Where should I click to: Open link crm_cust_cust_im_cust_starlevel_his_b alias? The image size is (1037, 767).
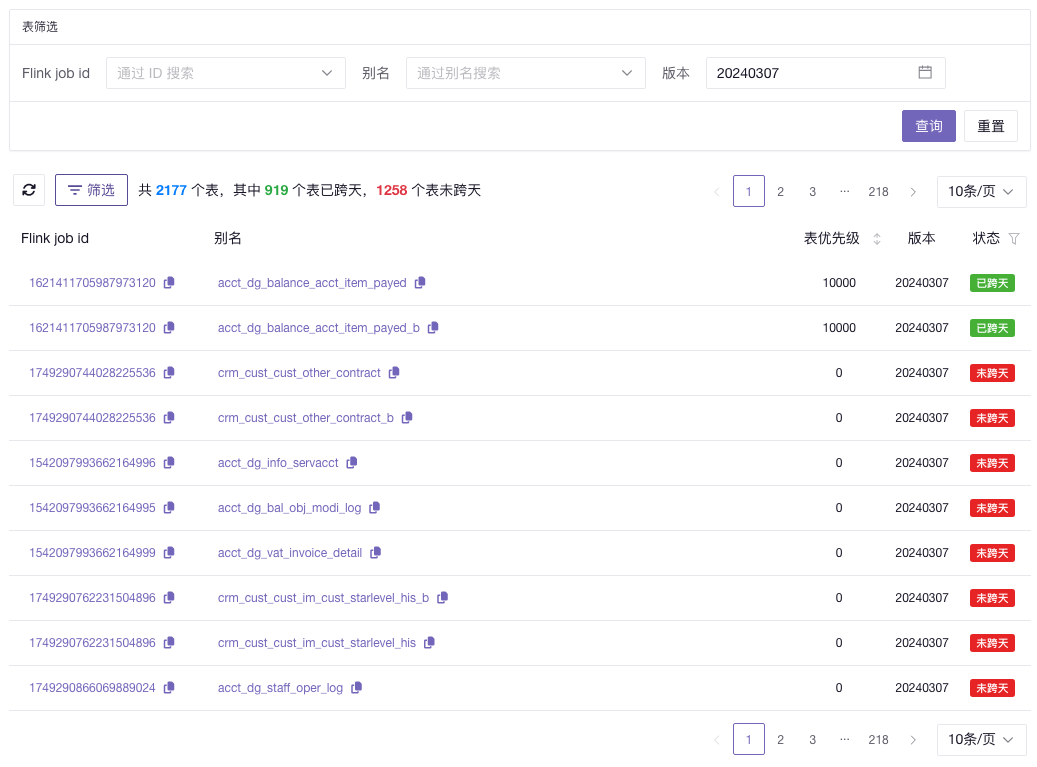(x=323, y=598)
